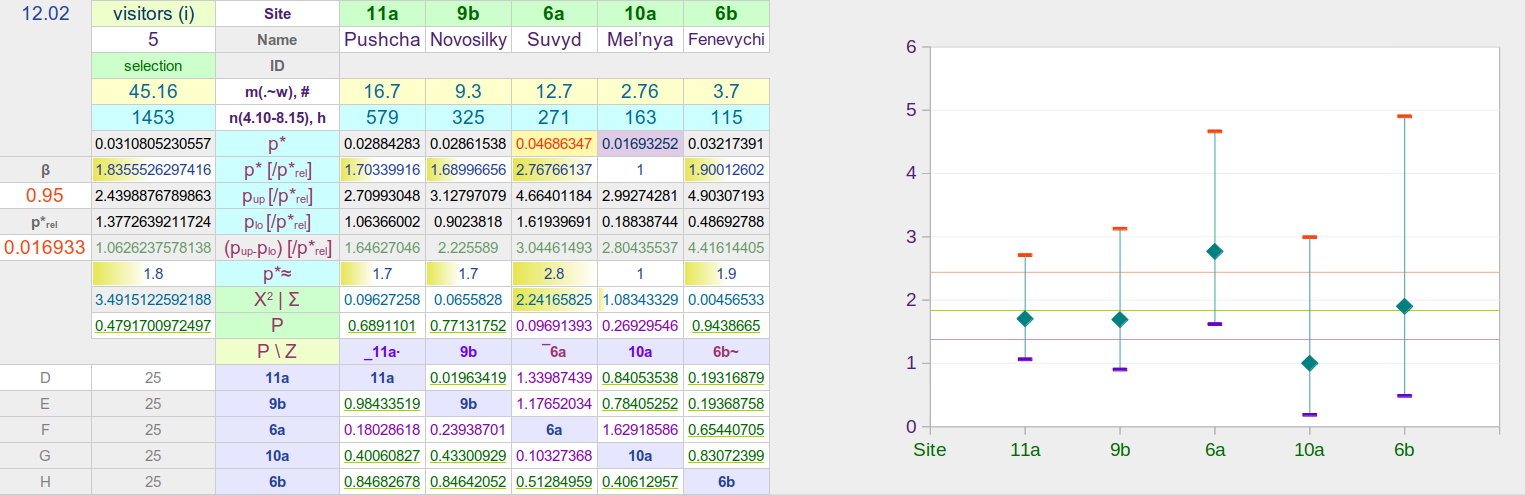The height and width of the screenshot is (495, 1525).
Task: Click orange upper cap above 6b in chart
Action: click(1404, 117)
